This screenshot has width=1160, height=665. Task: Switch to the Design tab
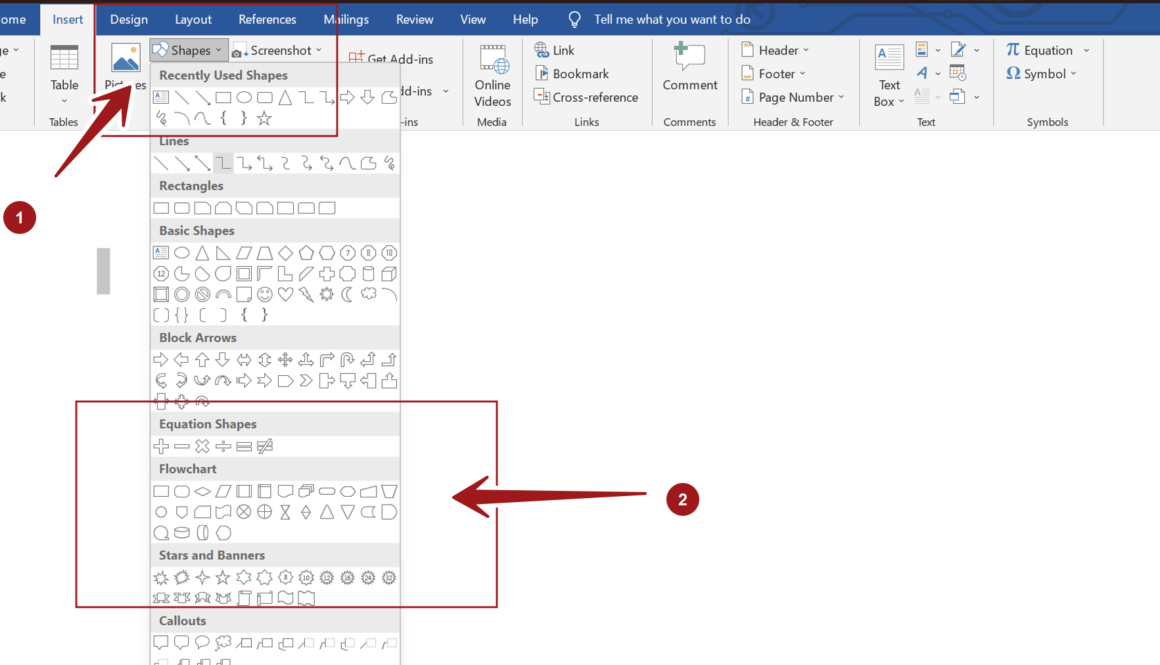(129, 19)
